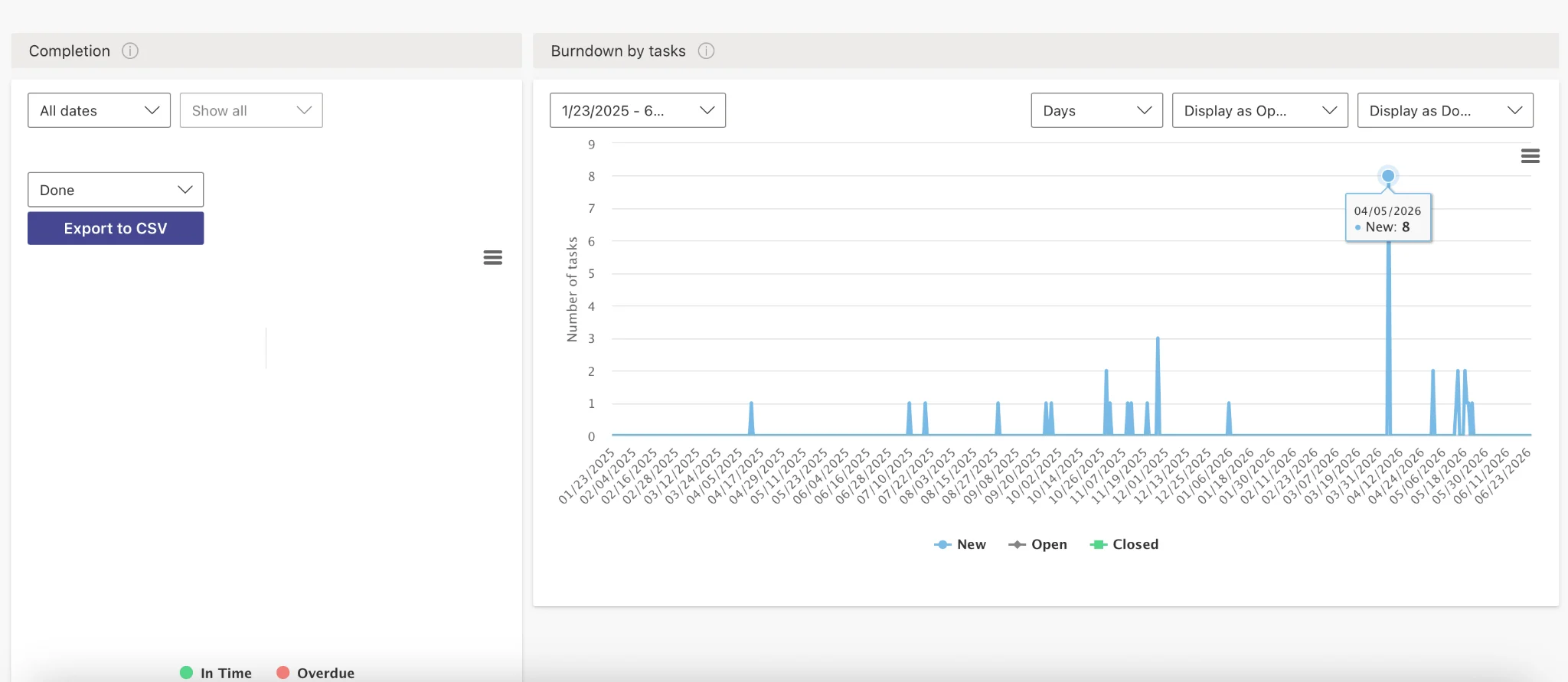Expand the Display as Op... dropdown
The image size is (1568, 682).
(x=1259, y=110)
